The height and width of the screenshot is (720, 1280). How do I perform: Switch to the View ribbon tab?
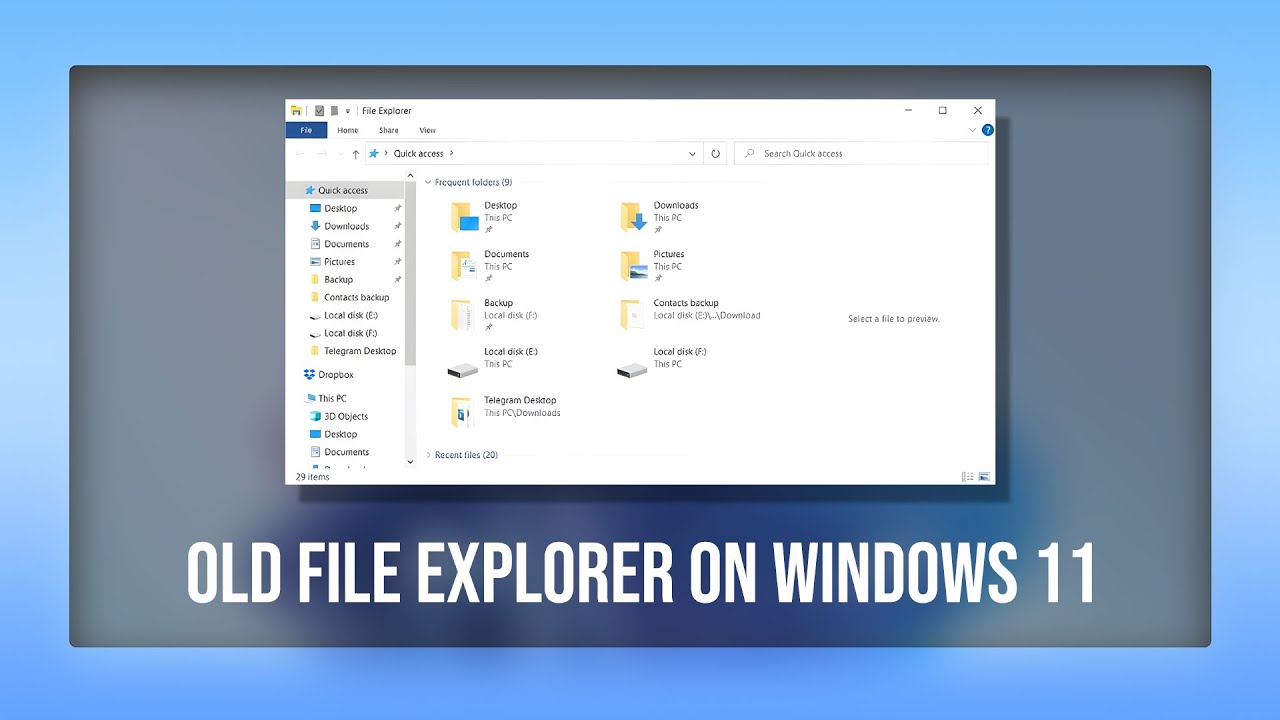click(x=428, y=130)
